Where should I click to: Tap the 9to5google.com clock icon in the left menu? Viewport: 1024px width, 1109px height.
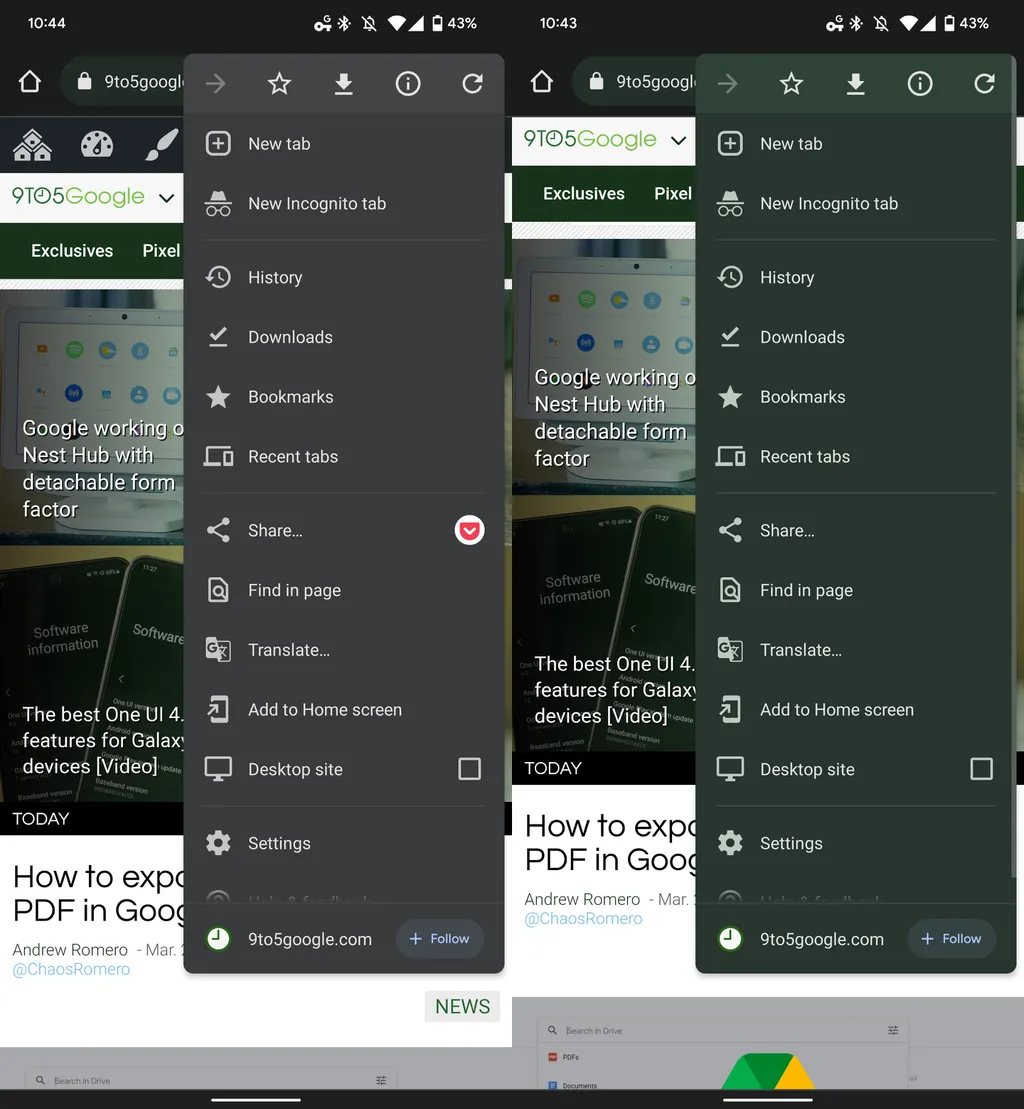pyautogui.click(x=218, y=939)
